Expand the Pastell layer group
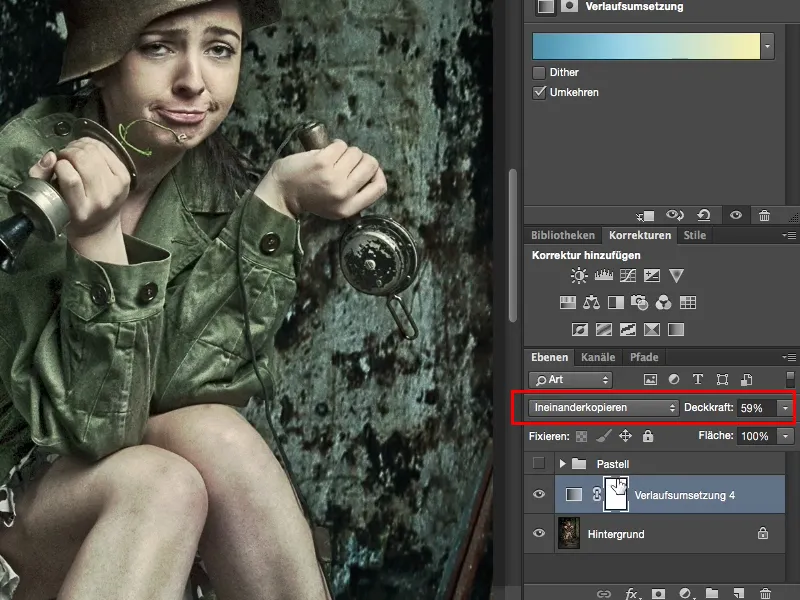Screen dimensions: 800x600 [565, 463]
